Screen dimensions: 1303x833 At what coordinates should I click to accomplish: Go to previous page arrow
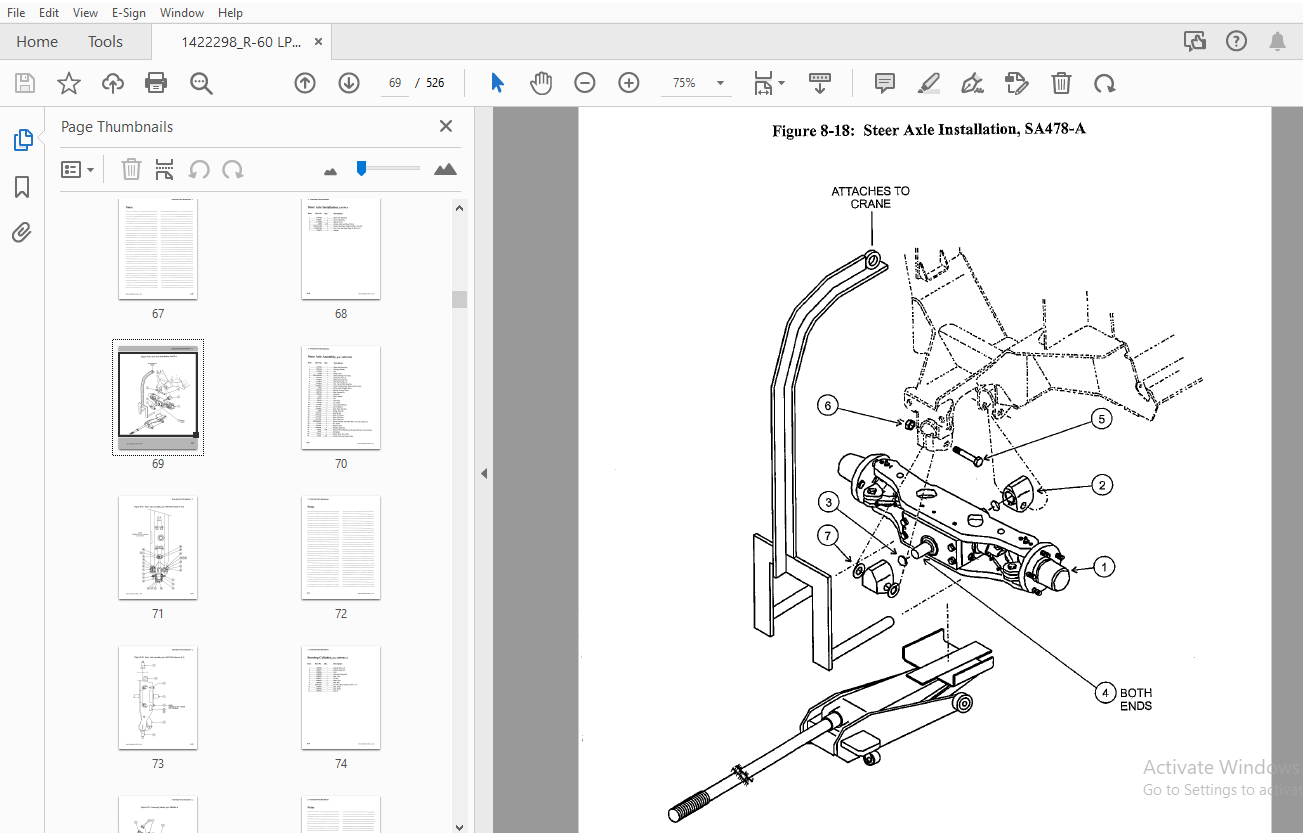point(305,83)
